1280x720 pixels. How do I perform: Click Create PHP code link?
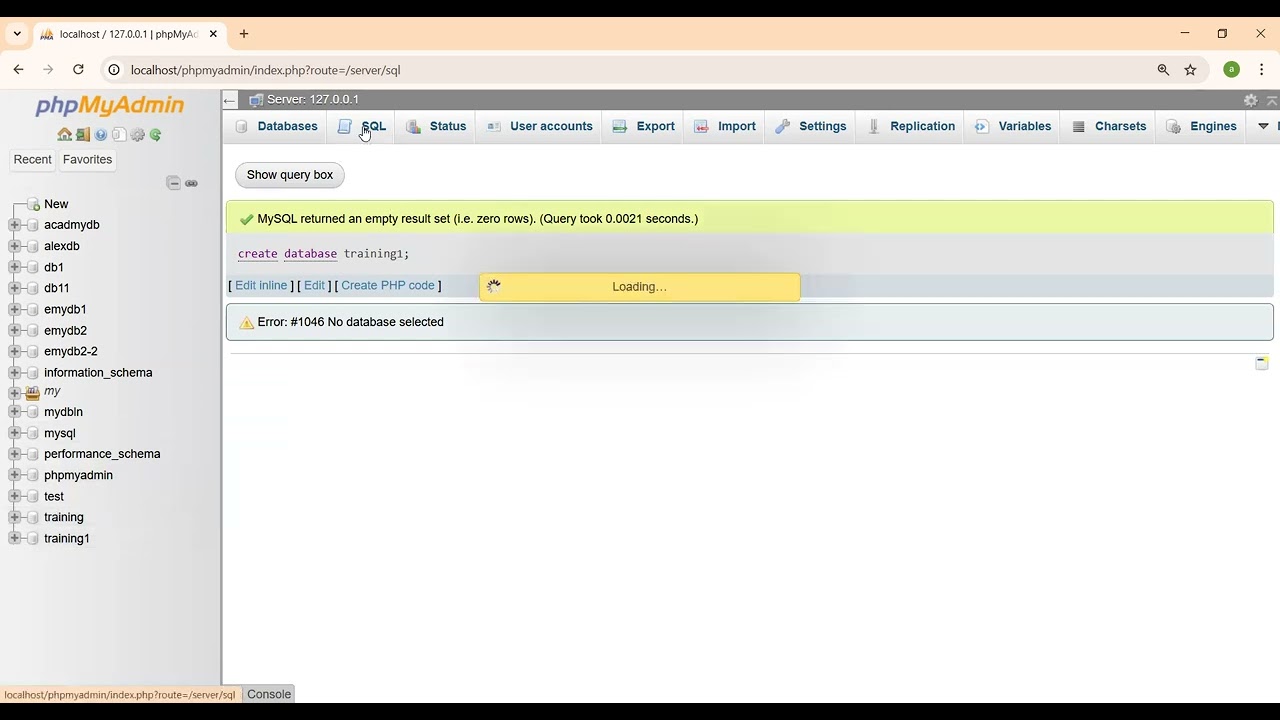point(388,286)
